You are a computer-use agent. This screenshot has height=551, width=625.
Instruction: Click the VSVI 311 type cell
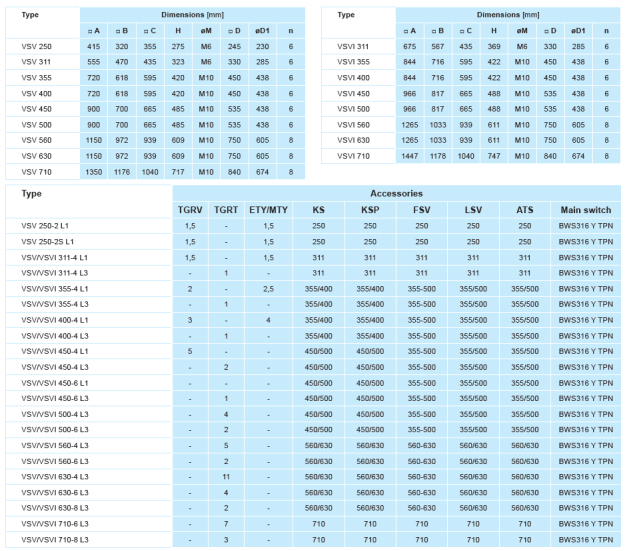[x=353, y=47]
